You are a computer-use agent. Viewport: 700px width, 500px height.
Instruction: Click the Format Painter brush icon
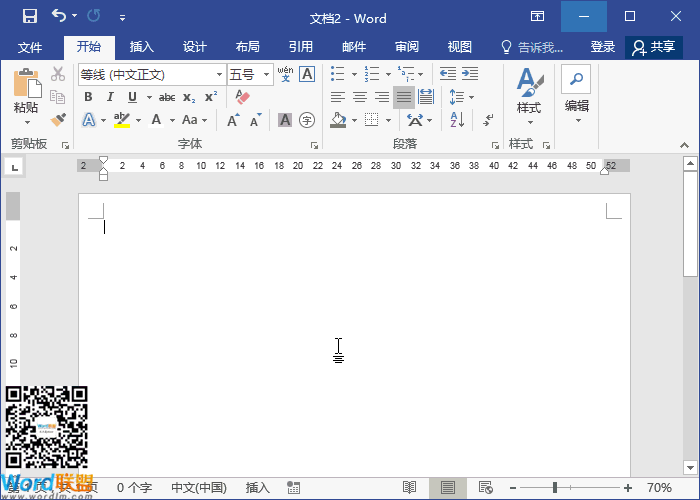(58, 120)
